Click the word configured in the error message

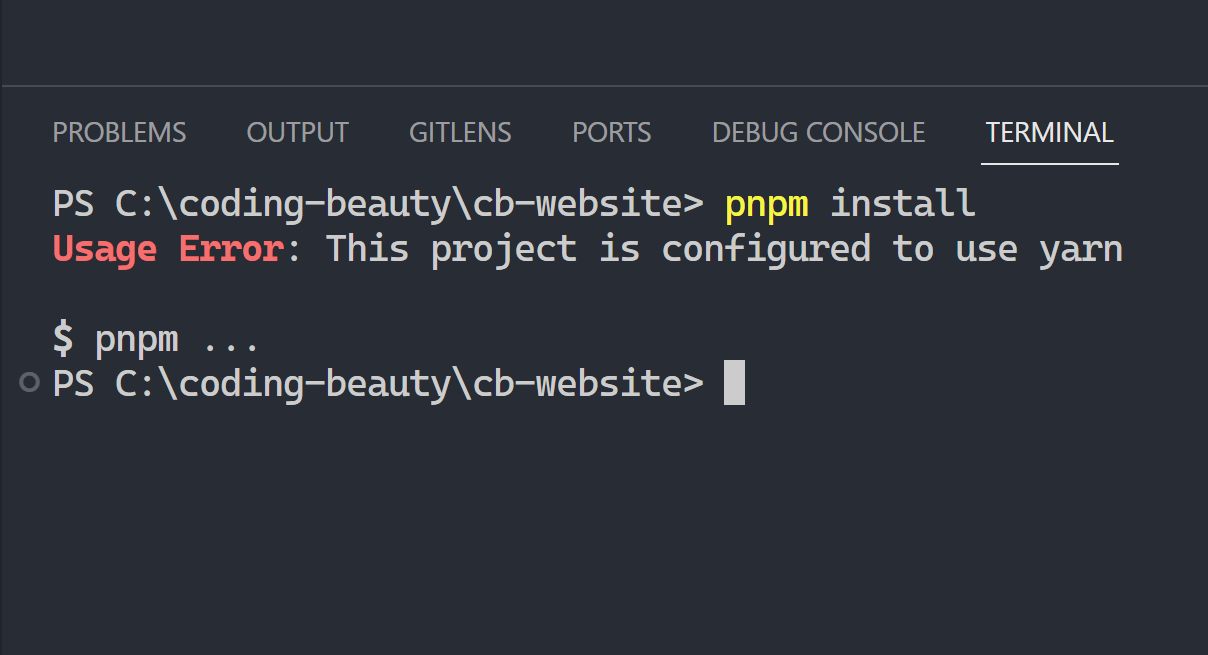766,248
